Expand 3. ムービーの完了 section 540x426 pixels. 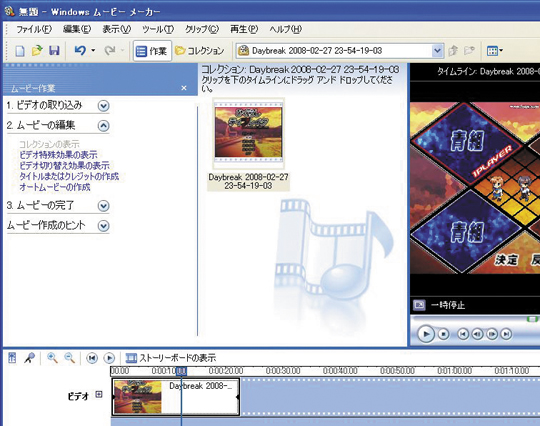click(x=103, y=206)
